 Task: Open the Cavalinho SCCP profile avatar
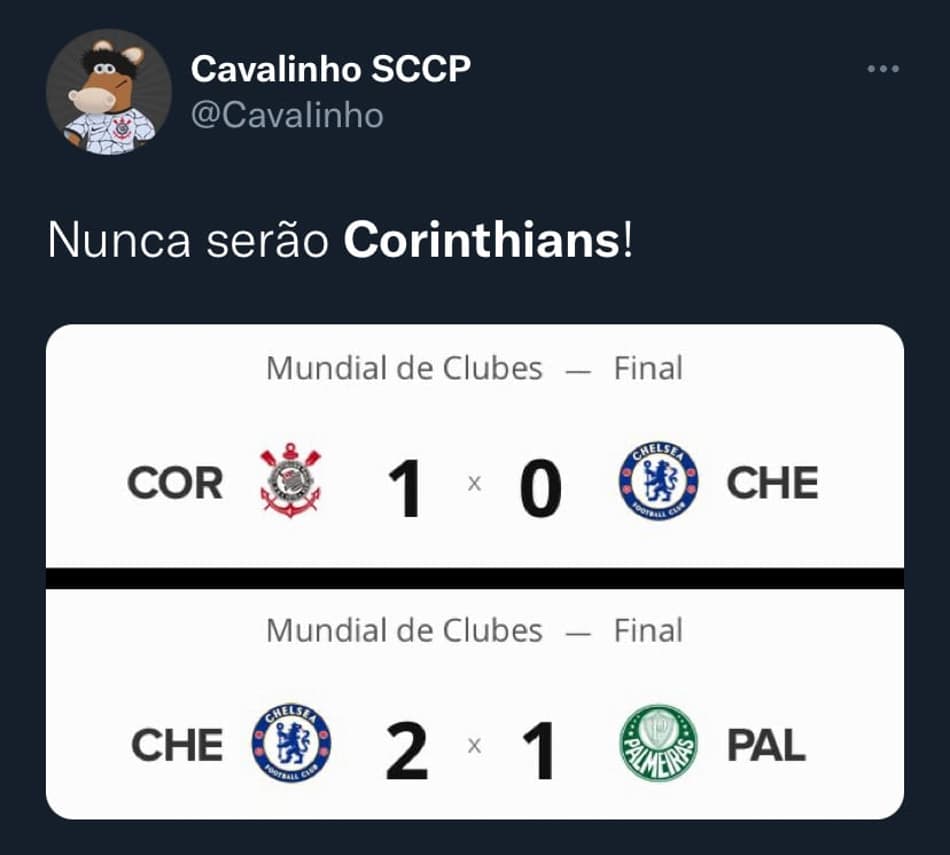(x=109, y=92)
